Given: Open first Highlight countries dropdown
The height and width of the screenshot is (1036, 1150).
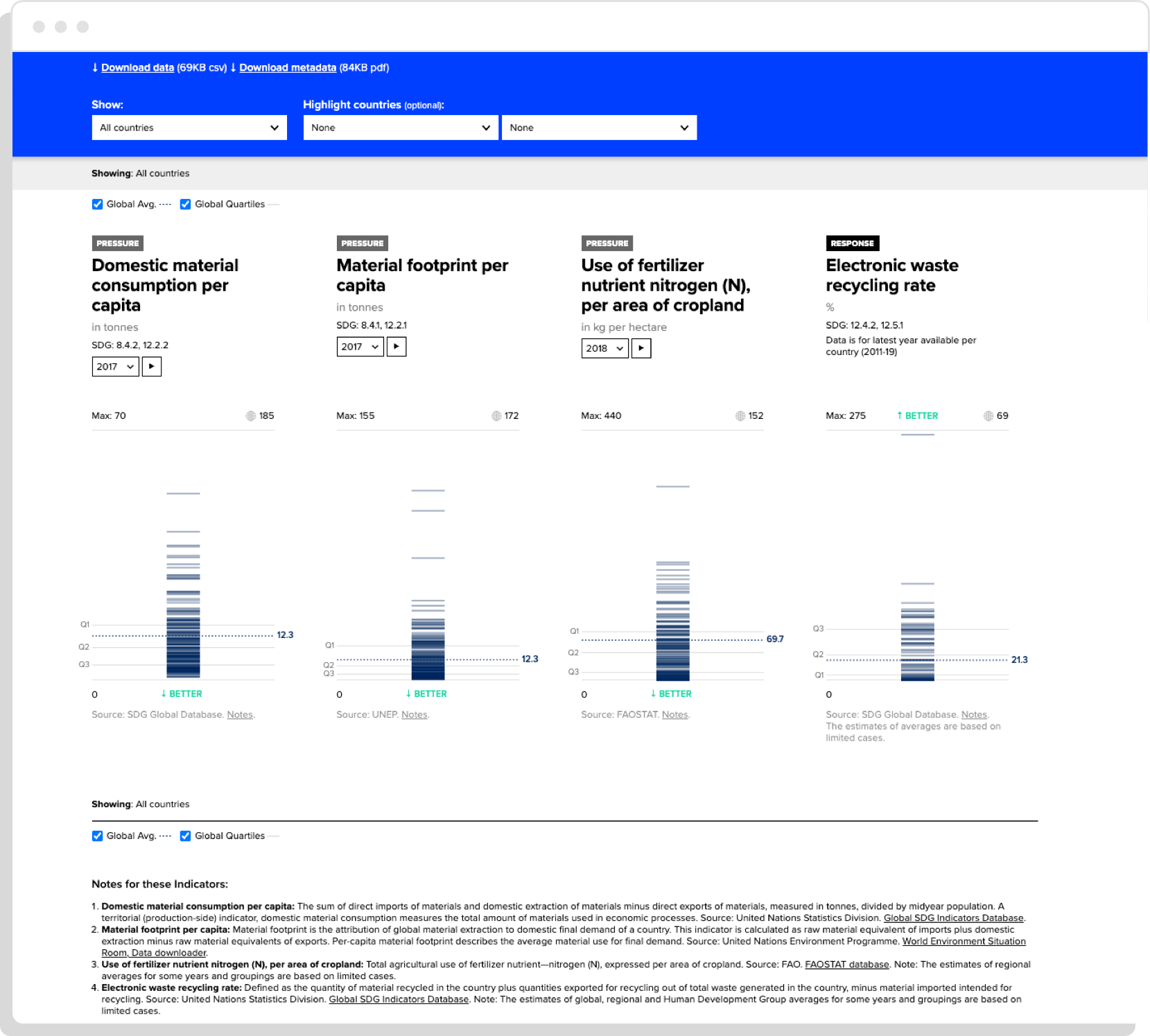Looking at the screenshot, I should click(400, 128).
